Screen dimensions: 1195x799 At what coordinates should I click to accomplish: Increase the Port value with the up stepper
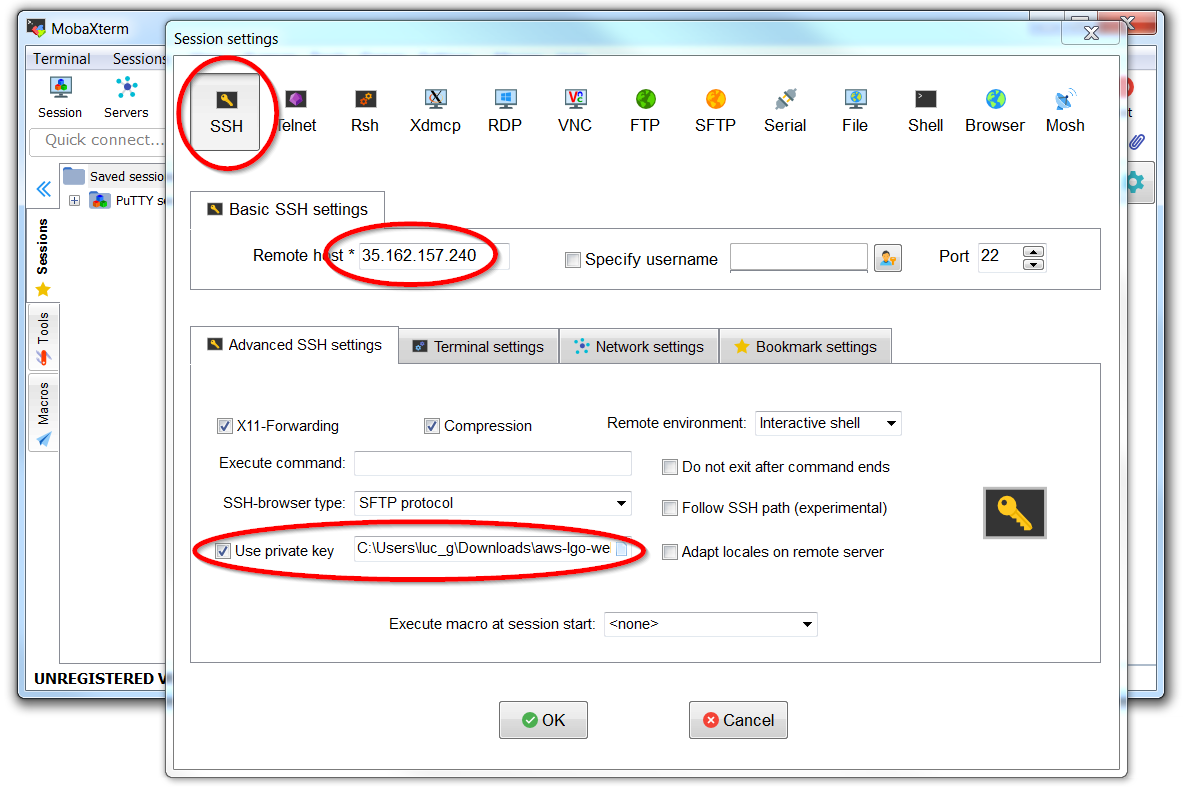pyautogui.click(x=1033, y=250)
